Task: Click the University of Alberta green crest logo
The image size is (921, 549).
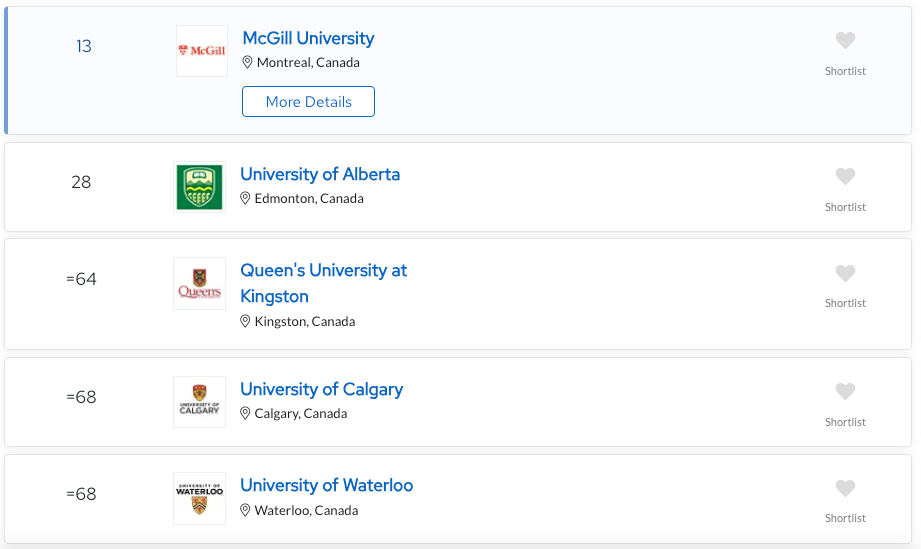Action: click(200, 187)
